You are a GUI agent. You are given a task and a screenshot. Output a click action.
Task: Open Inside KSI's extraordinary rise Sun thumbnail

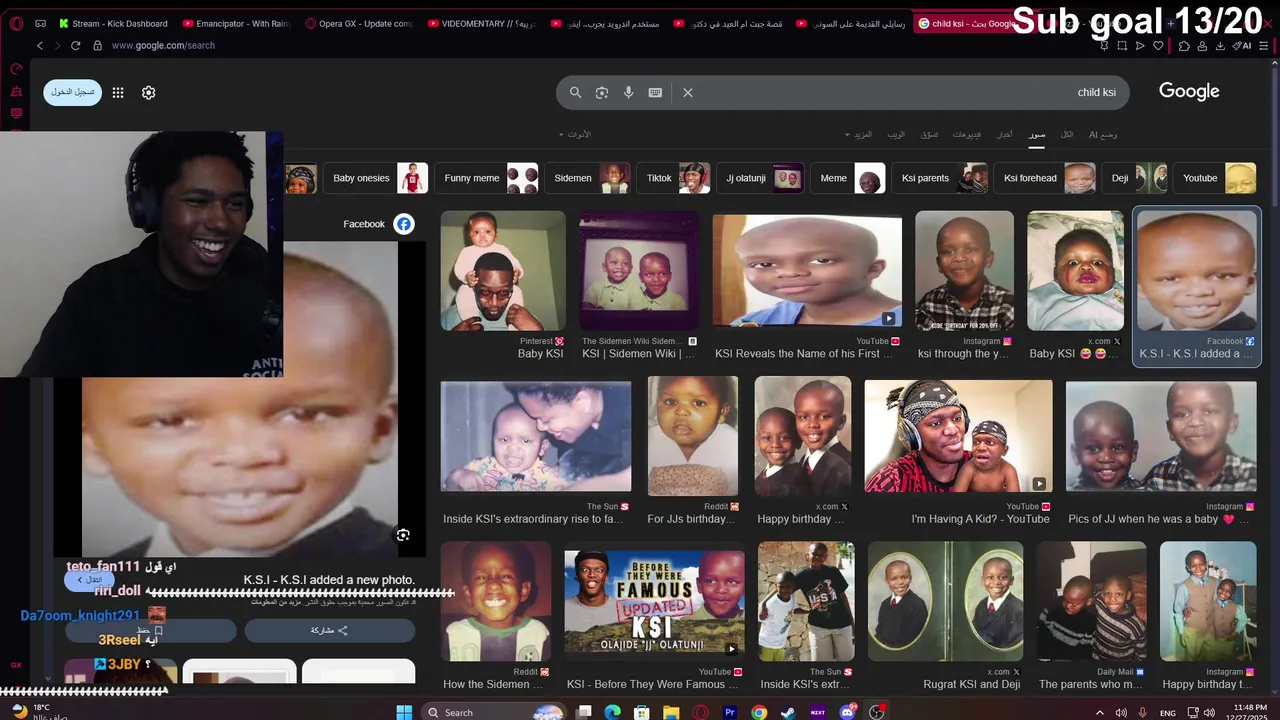tap(536, 436)
